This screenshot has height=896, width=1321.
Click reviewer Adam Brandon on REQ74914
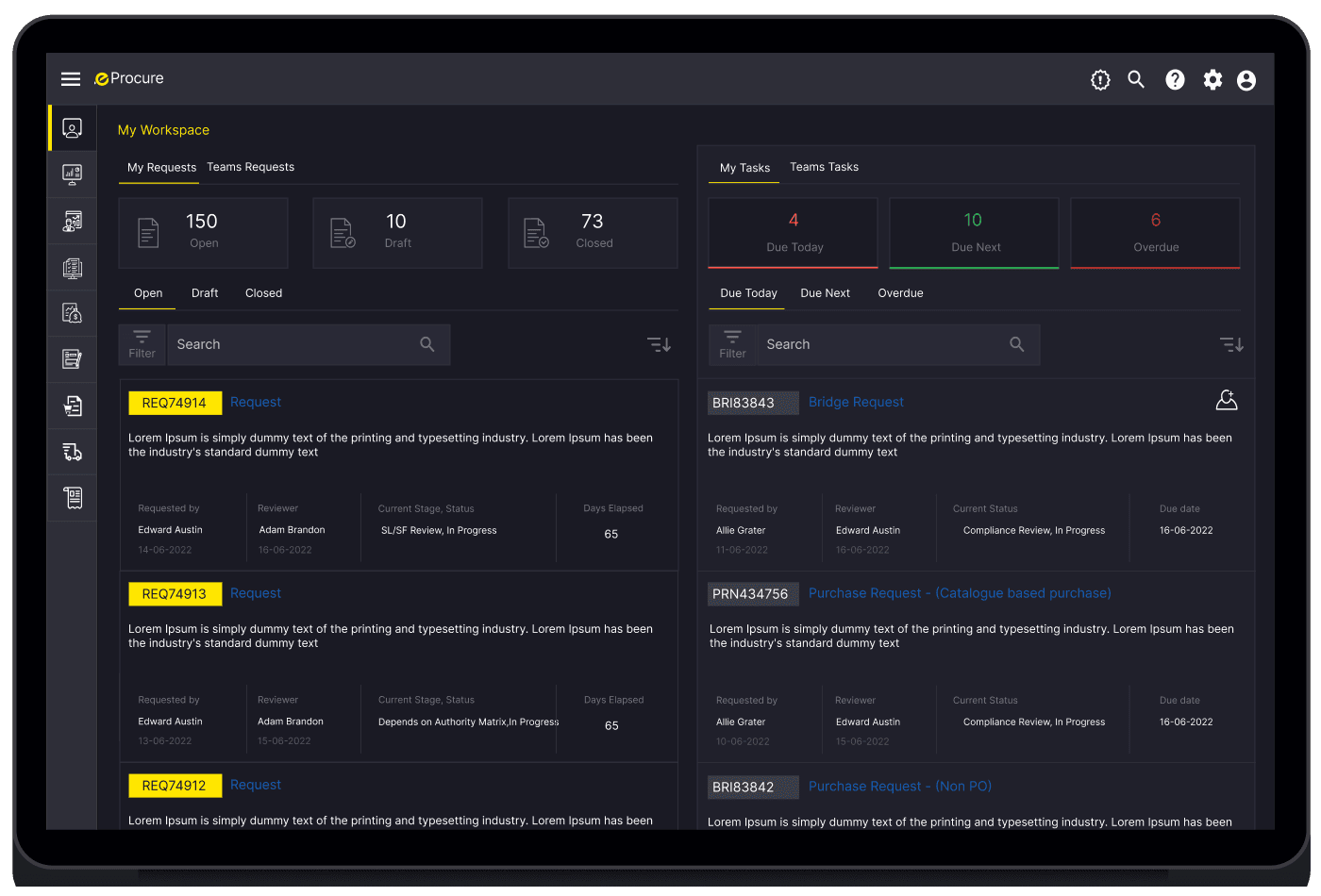coord(292,530)
